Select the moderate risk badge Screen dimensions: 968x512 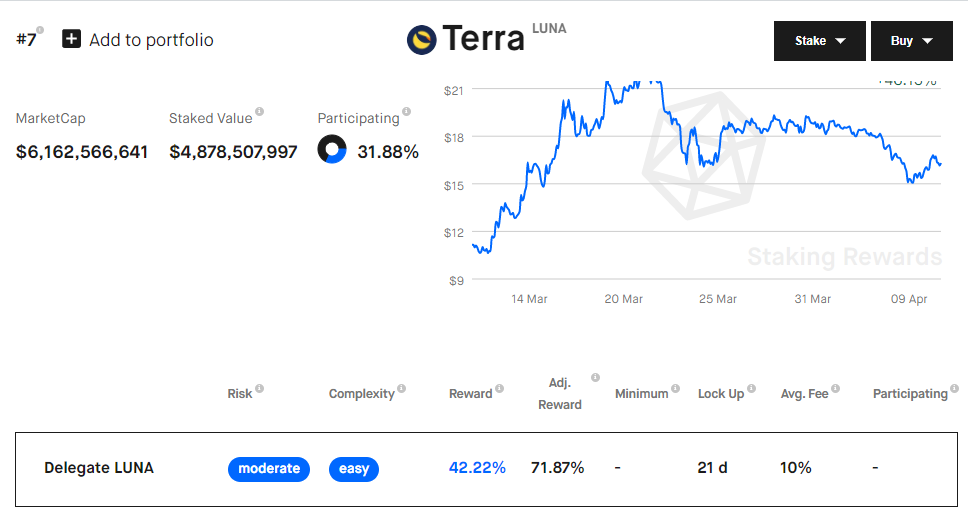pos(269,469)
